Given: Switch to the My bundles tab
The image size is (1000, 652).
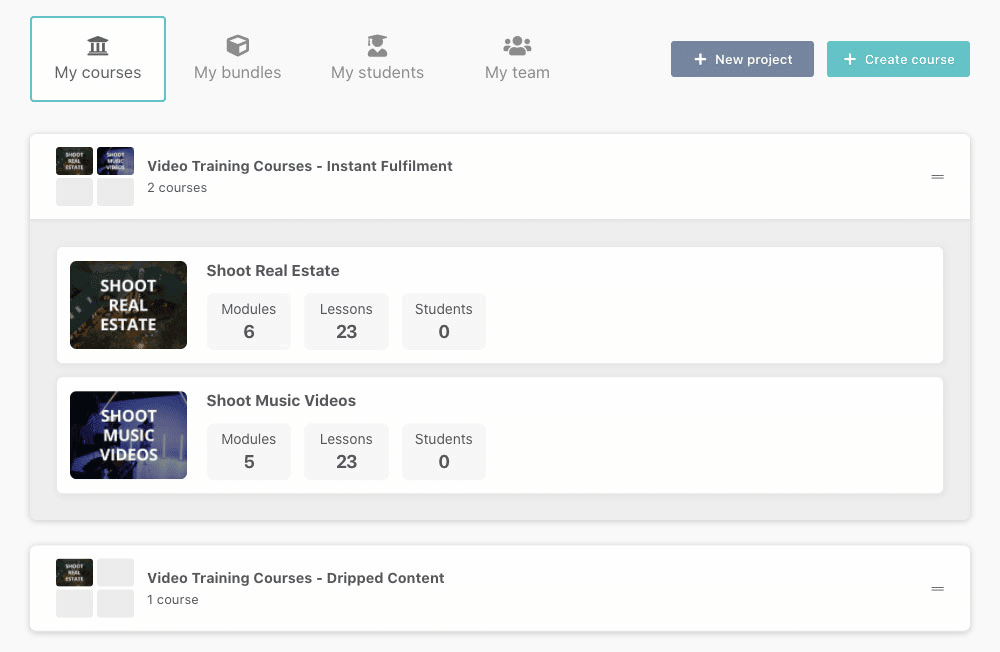Looking at the screenshot, I should [x=237, y=72].
